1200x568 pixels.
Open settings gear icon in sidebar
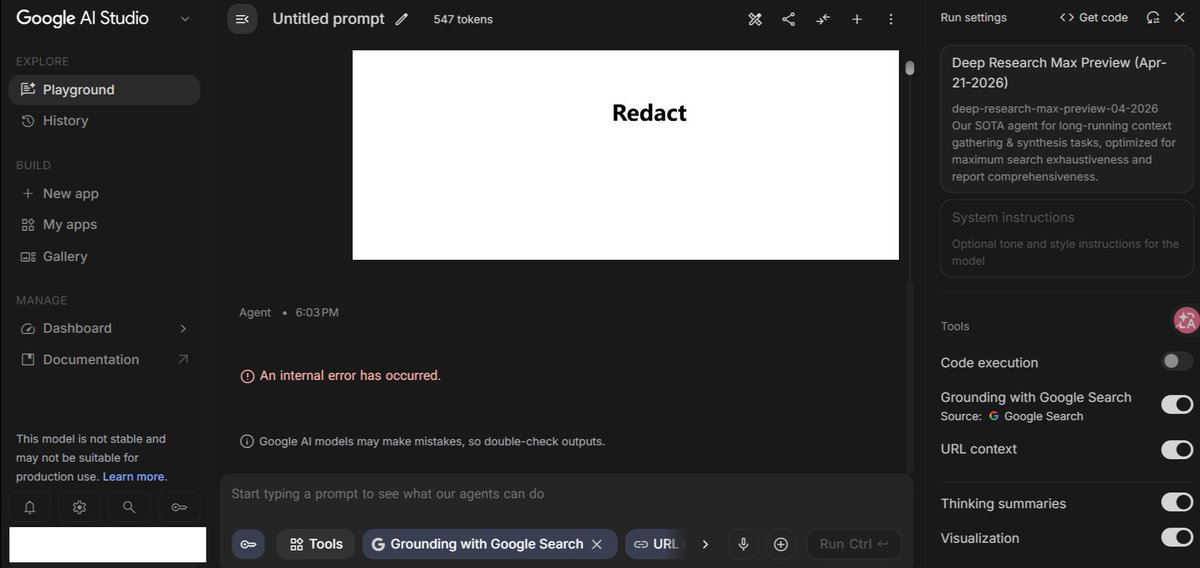pyautogui.click(x=79, y=507)
